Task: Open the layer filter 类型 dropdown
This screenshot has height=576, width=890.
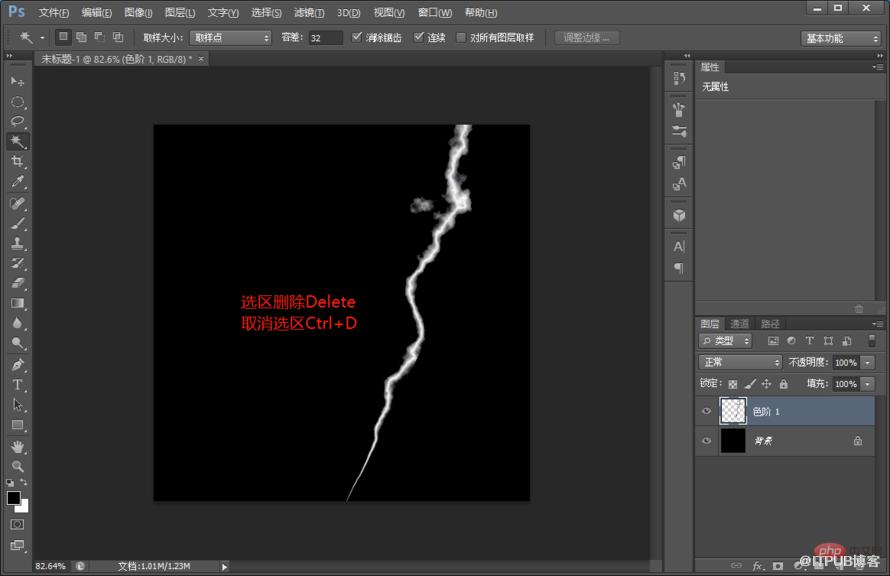Action: [725, 341]
